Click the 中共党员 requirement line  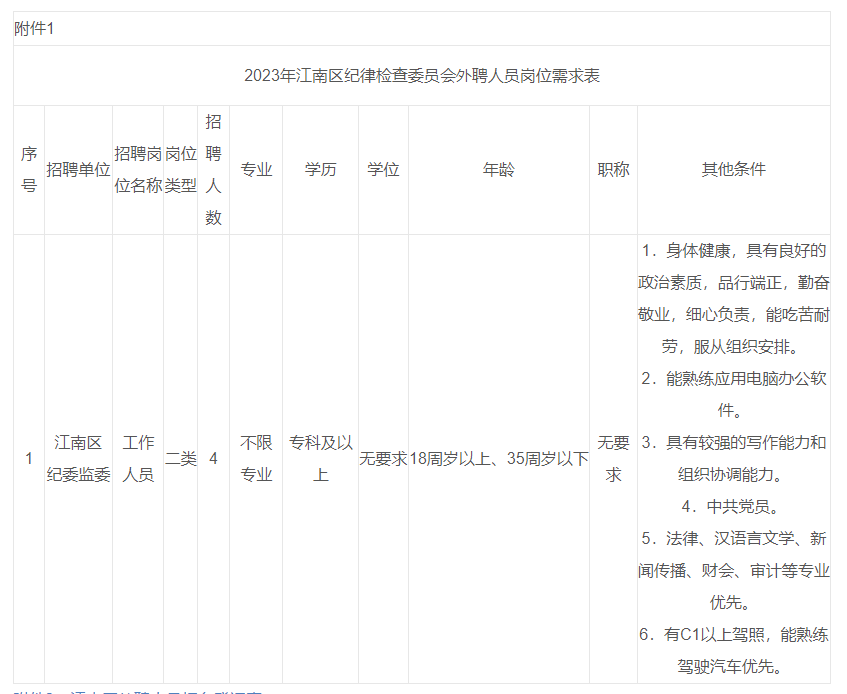point(733,506)
